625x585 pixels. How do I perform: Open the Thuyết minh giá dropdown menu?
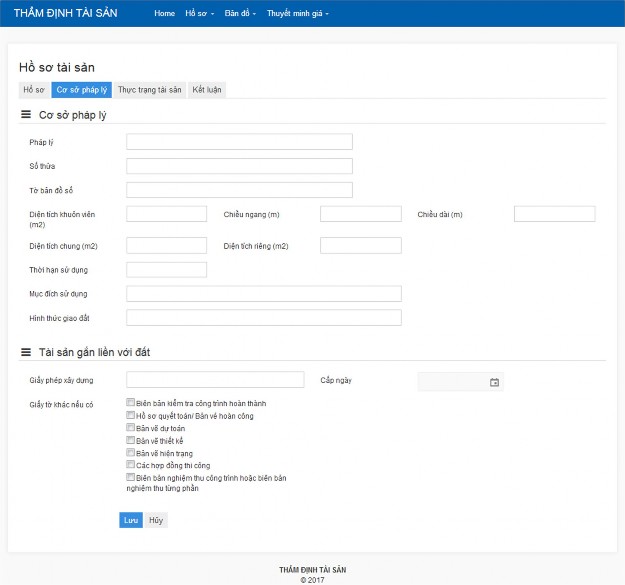tap(297, 14)
